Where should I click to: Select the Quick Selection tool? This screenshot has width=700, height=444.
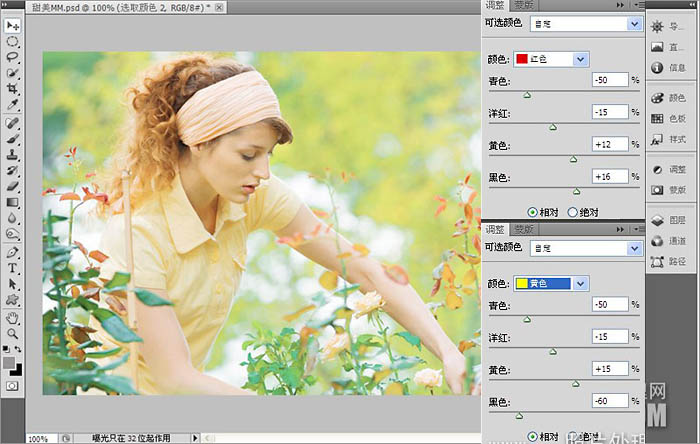click(x=12, y=73)
